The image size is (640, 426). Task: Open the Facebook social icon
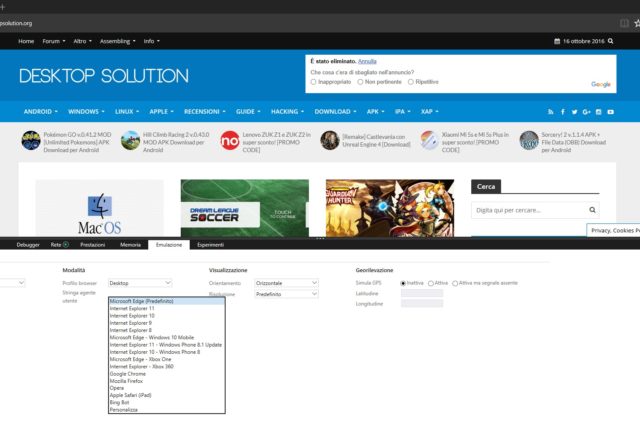(563, 112)
